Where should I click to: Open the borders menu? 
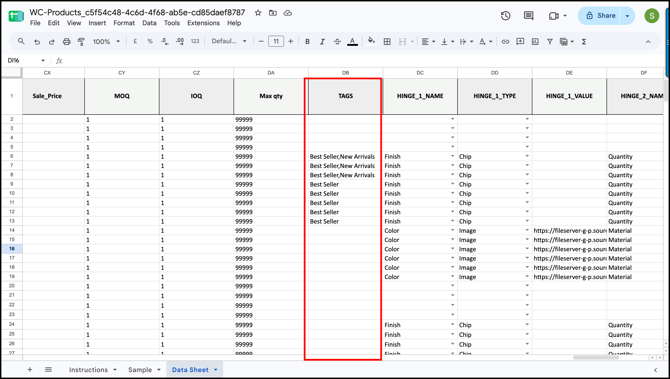click(387, 41)
